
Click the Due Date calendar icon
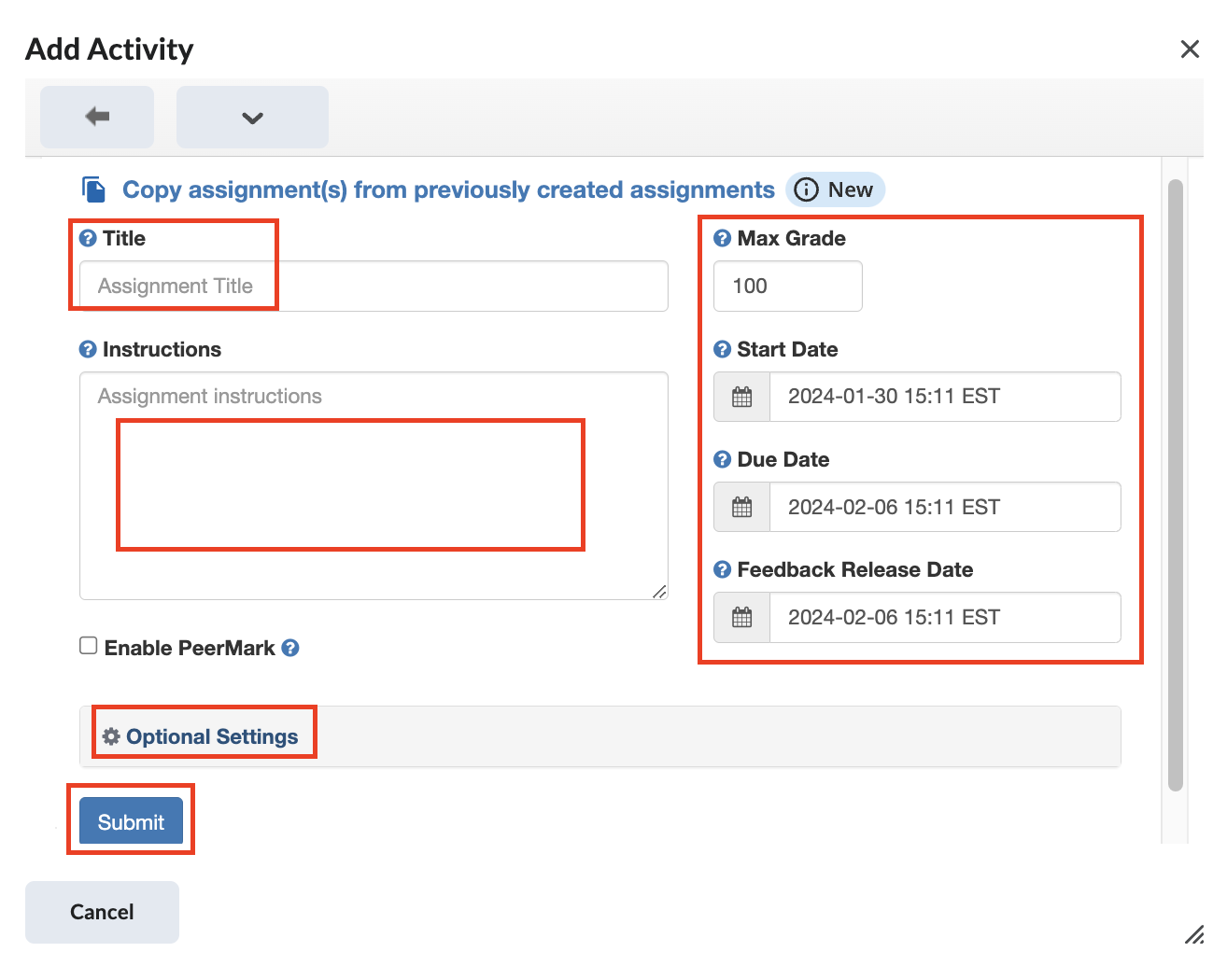pyautogui.click(x=742, y=507)
